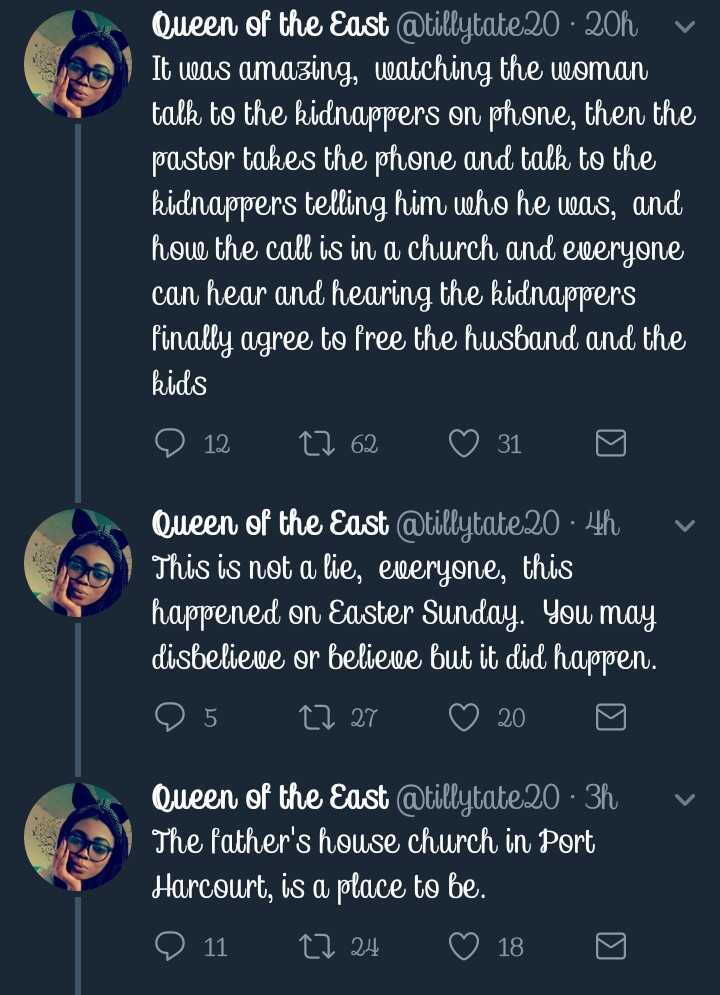Reply to the Easter Sunday tweet

[x=169, y=717]
